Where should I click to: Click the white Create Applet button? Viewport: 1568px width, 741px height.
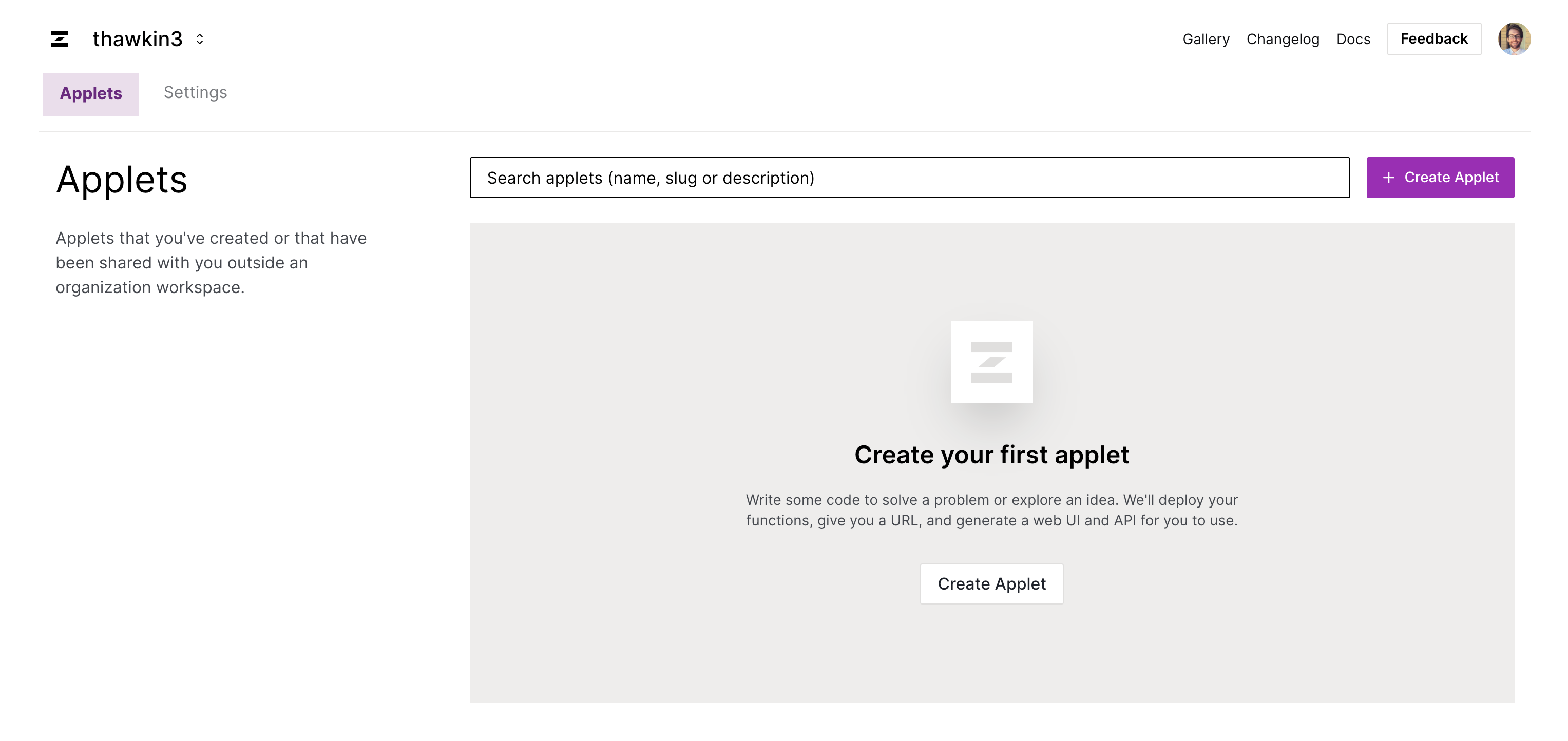pos(991,583)
